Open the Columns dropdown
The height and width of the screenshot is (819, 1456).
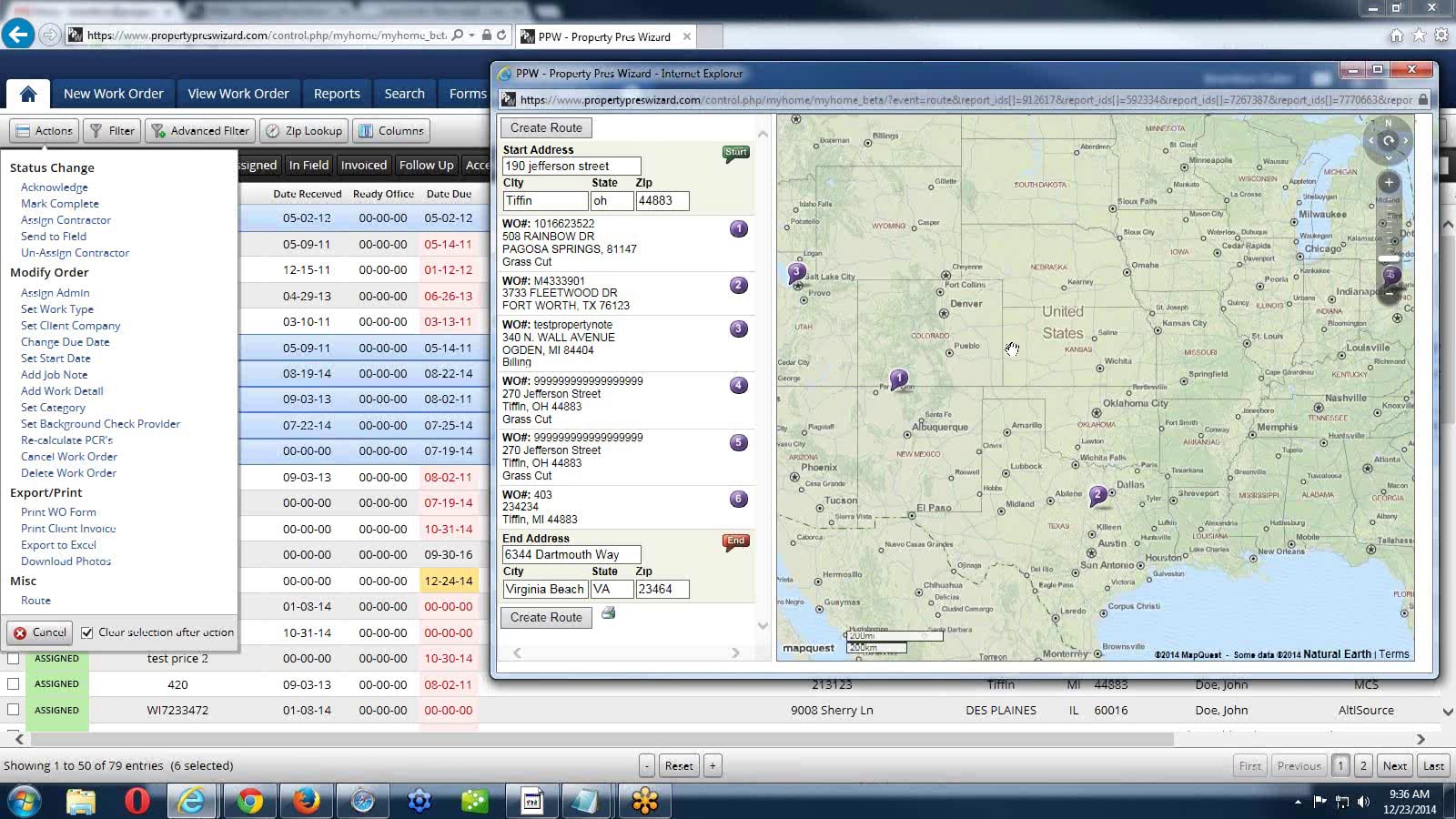coord(391,131)
